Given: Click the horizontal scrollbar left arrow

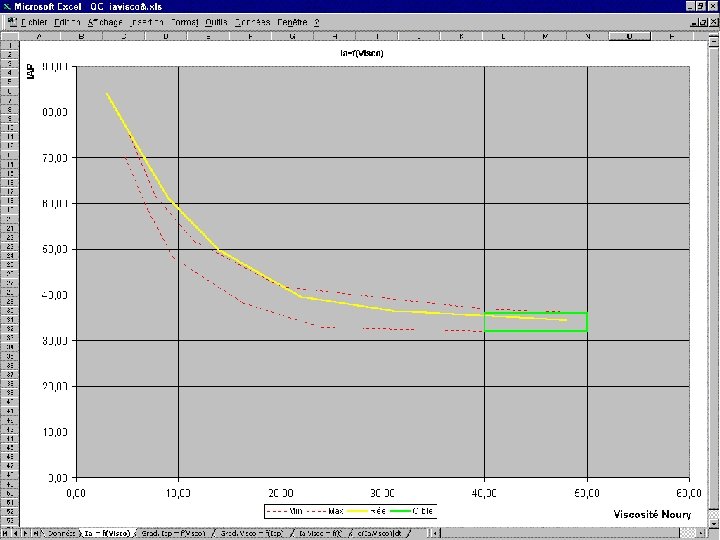Looking at the screenshot, I should (435, 534).
